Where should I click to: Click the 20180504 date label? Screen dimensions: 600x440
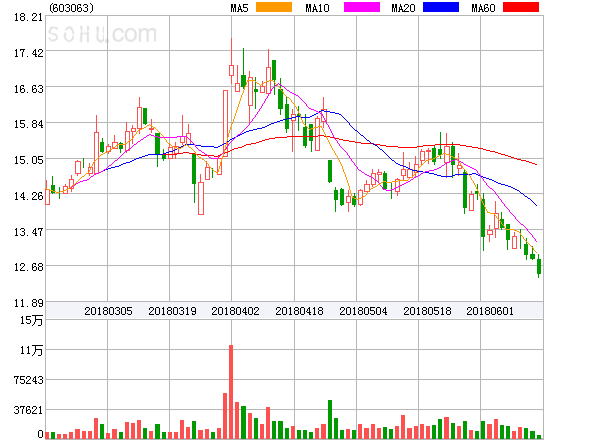(363, 311)
